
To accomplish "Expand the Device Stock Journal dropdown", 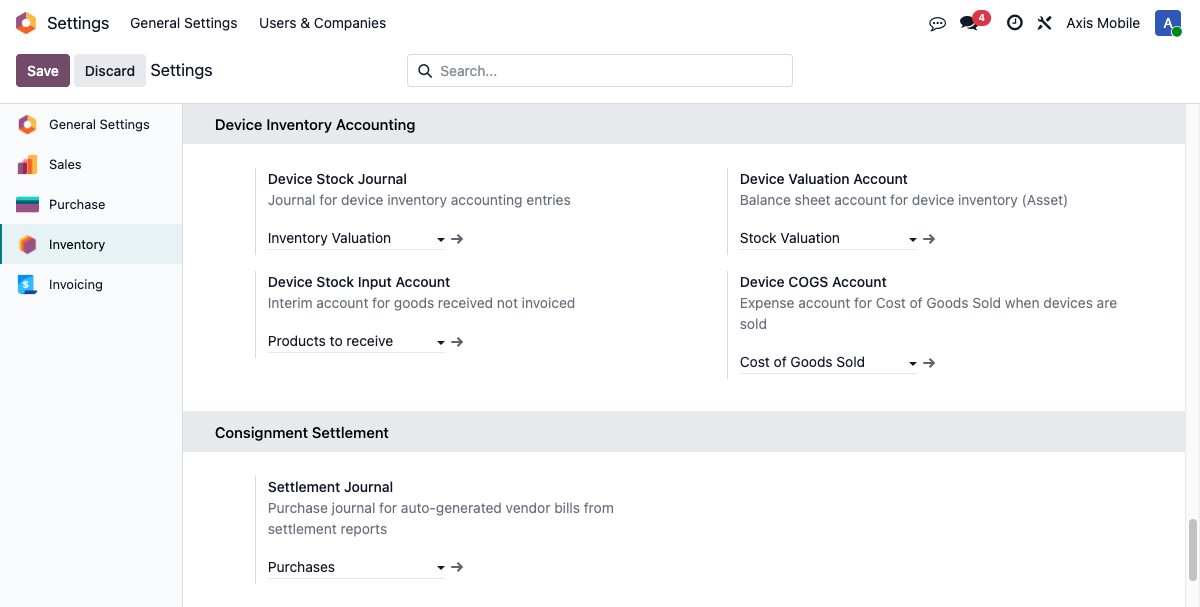I will coord(440,239).
